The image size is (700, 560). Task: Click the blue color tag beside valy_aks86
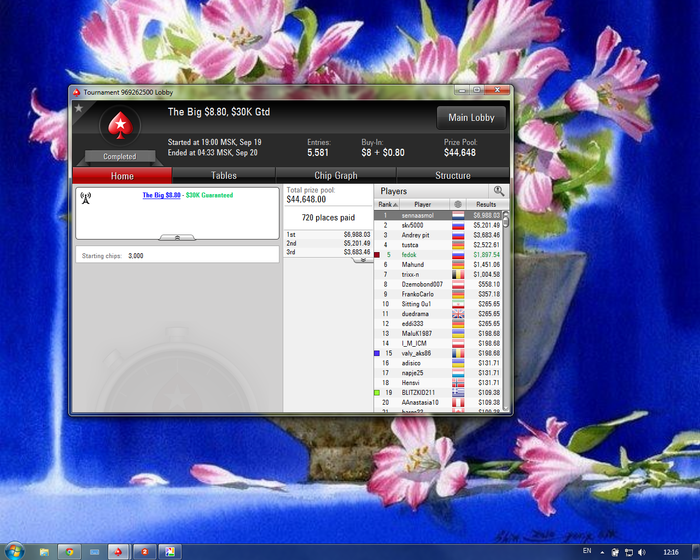tap(377, 353)
